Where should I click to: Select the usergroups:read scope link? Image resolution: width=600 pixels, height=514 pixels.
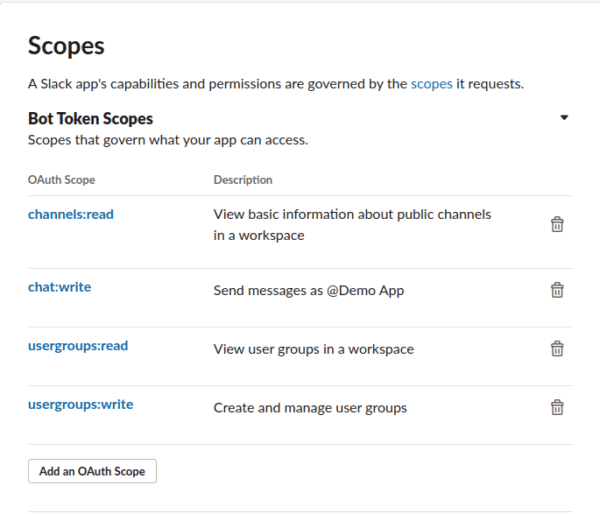point(78,346)
